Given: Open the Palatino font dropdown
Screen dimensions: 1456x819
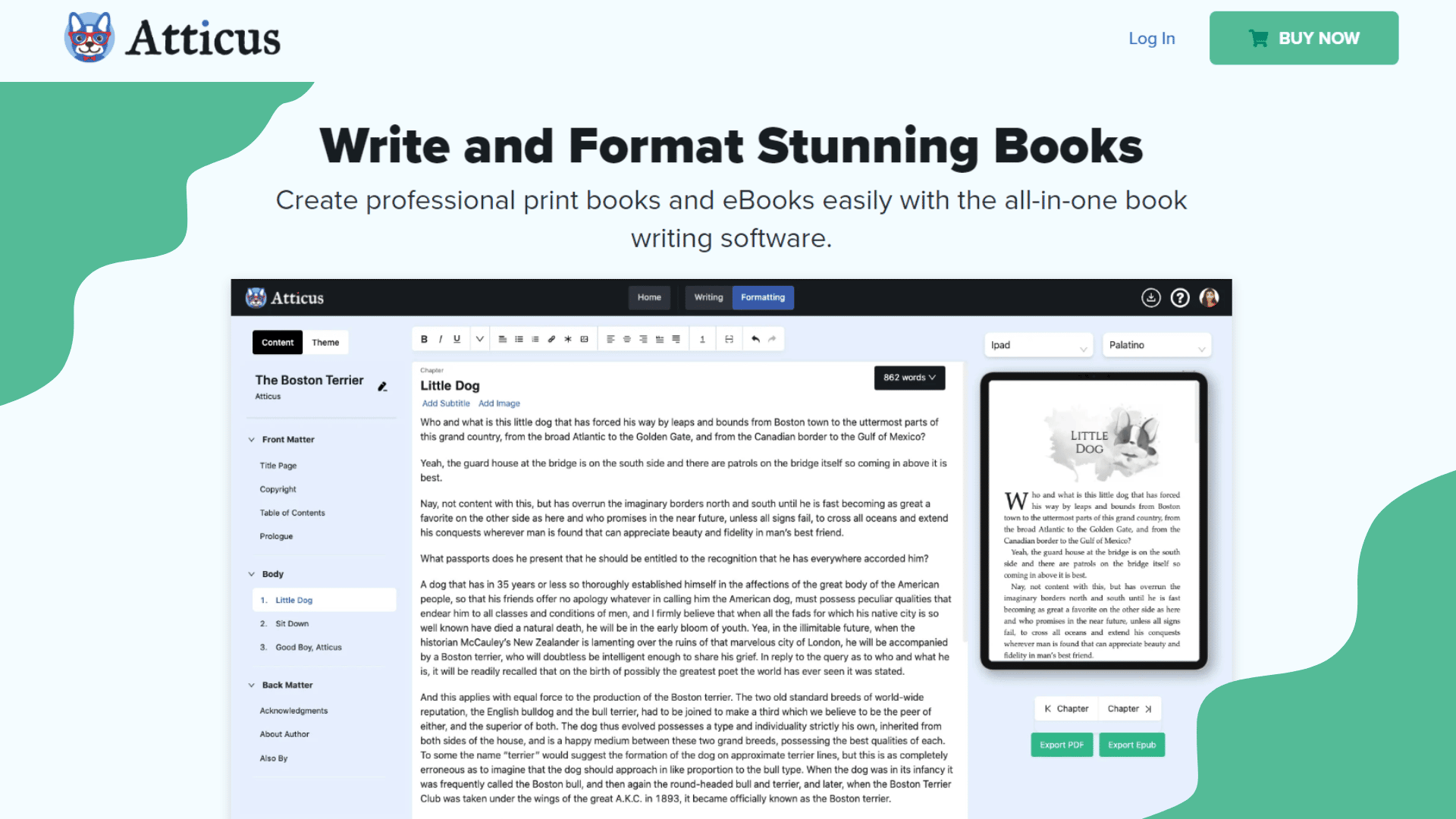Looking at the screenshot, I should click(1156, 345).
